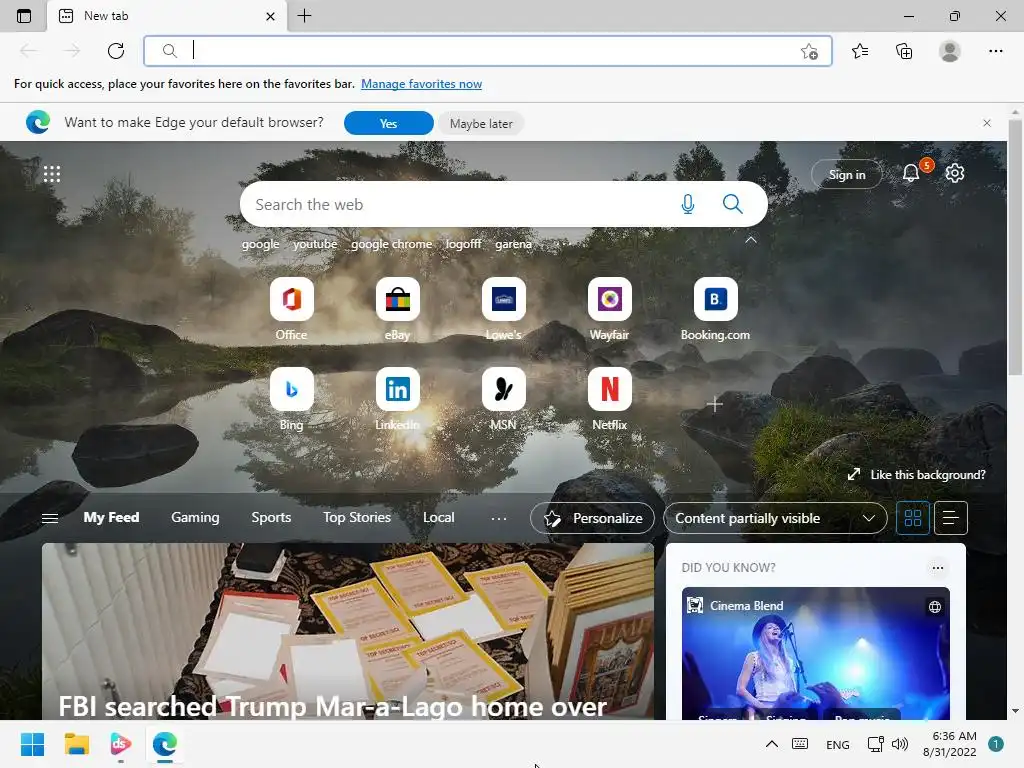Click Yes to set Edge default

[x=389, y=123]
